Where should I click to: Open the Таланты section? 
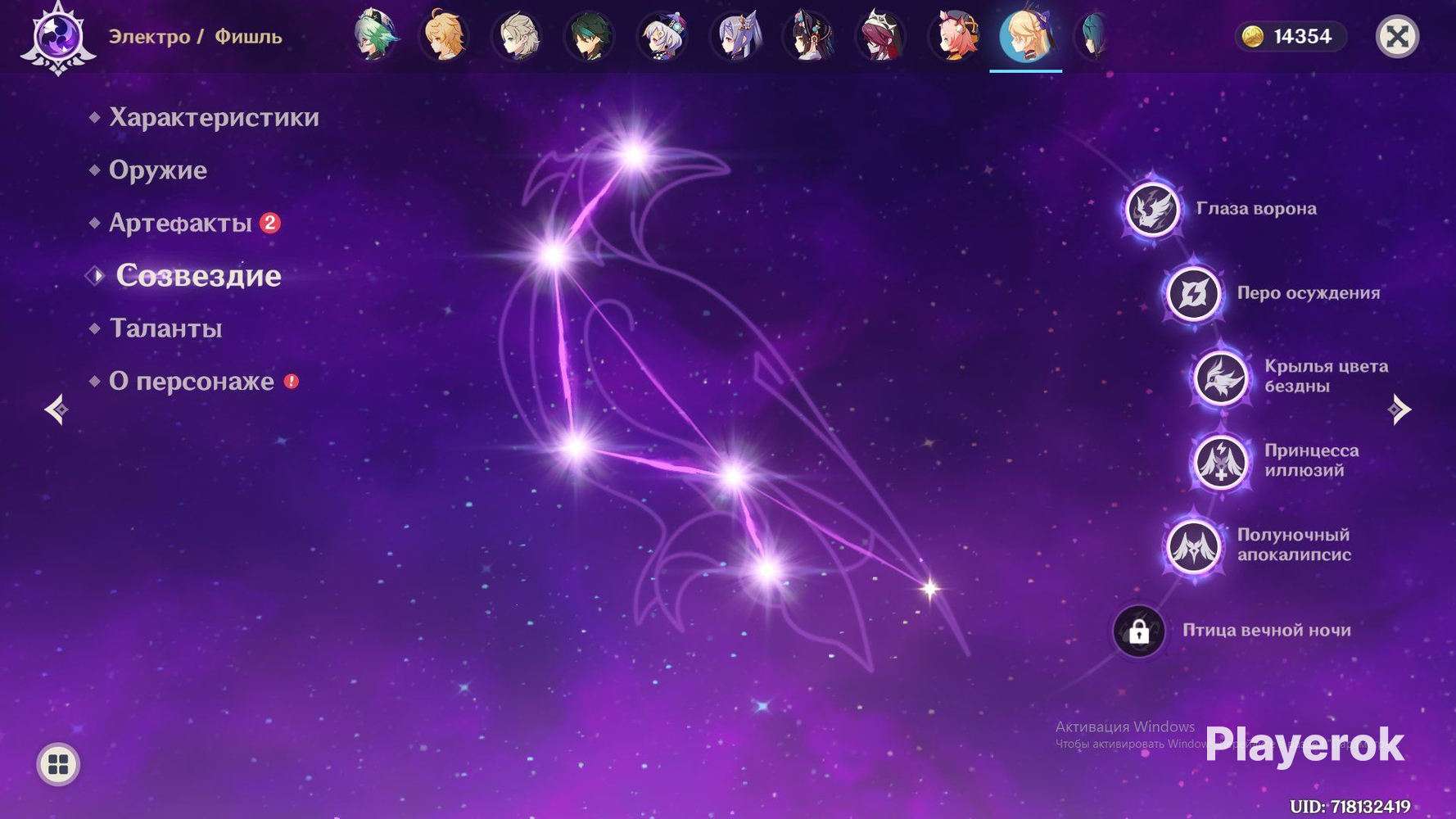(165, 328)
